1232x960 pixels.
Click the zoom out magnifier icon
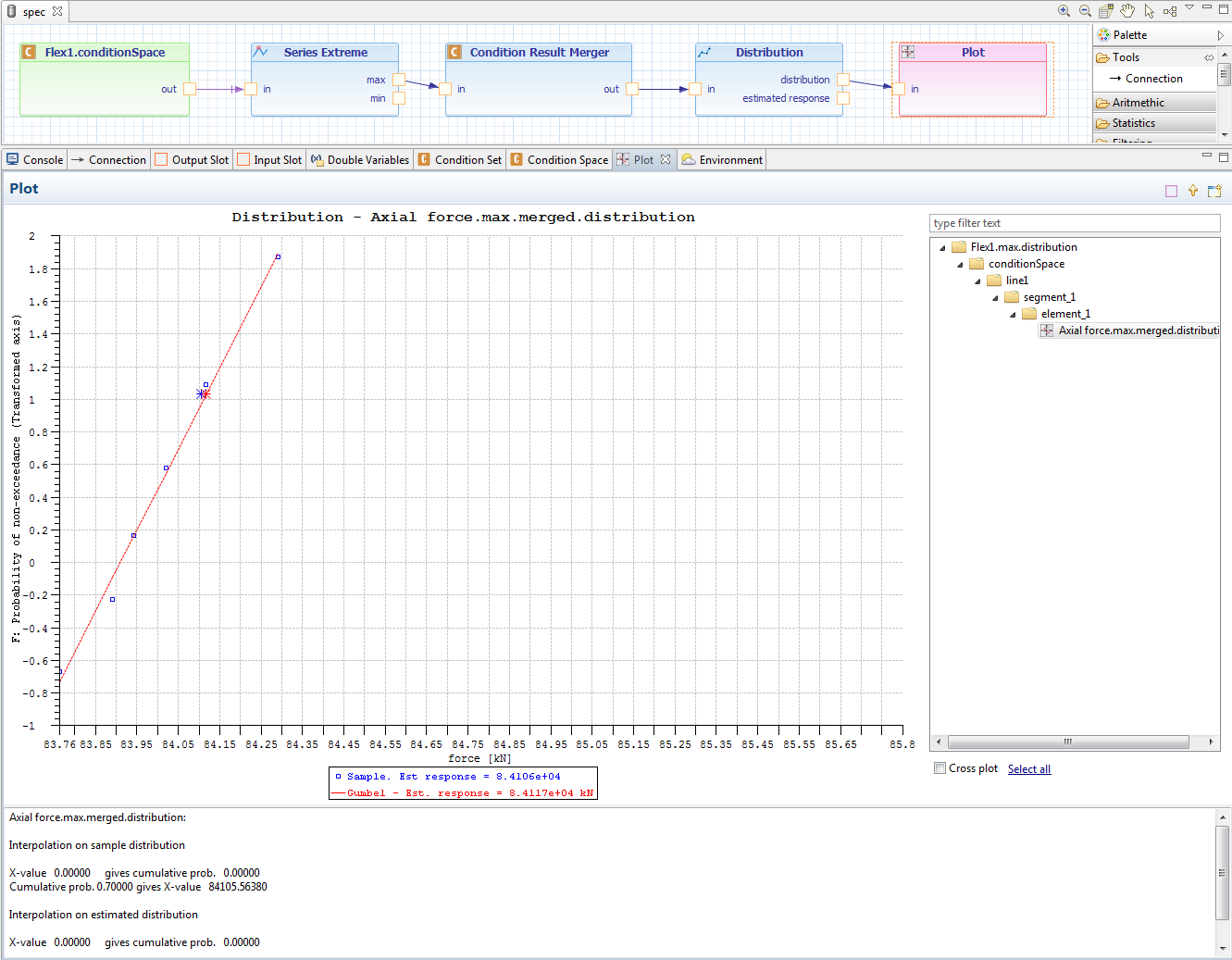pyautogui.click(x=1085, y=11)
